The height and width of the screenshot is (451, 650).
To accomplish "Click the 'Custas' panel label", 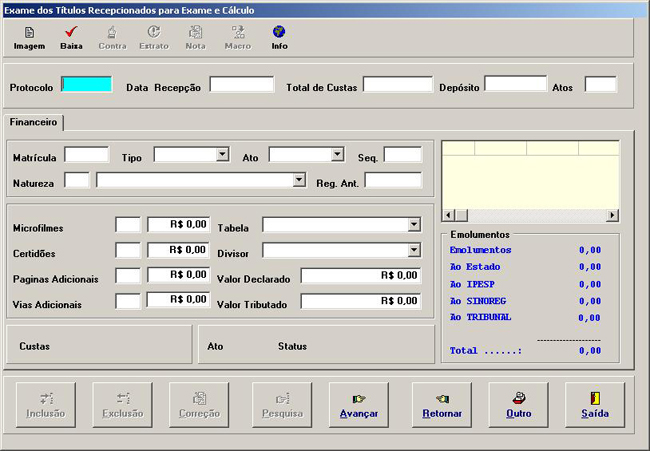I will tap(34, 346).
